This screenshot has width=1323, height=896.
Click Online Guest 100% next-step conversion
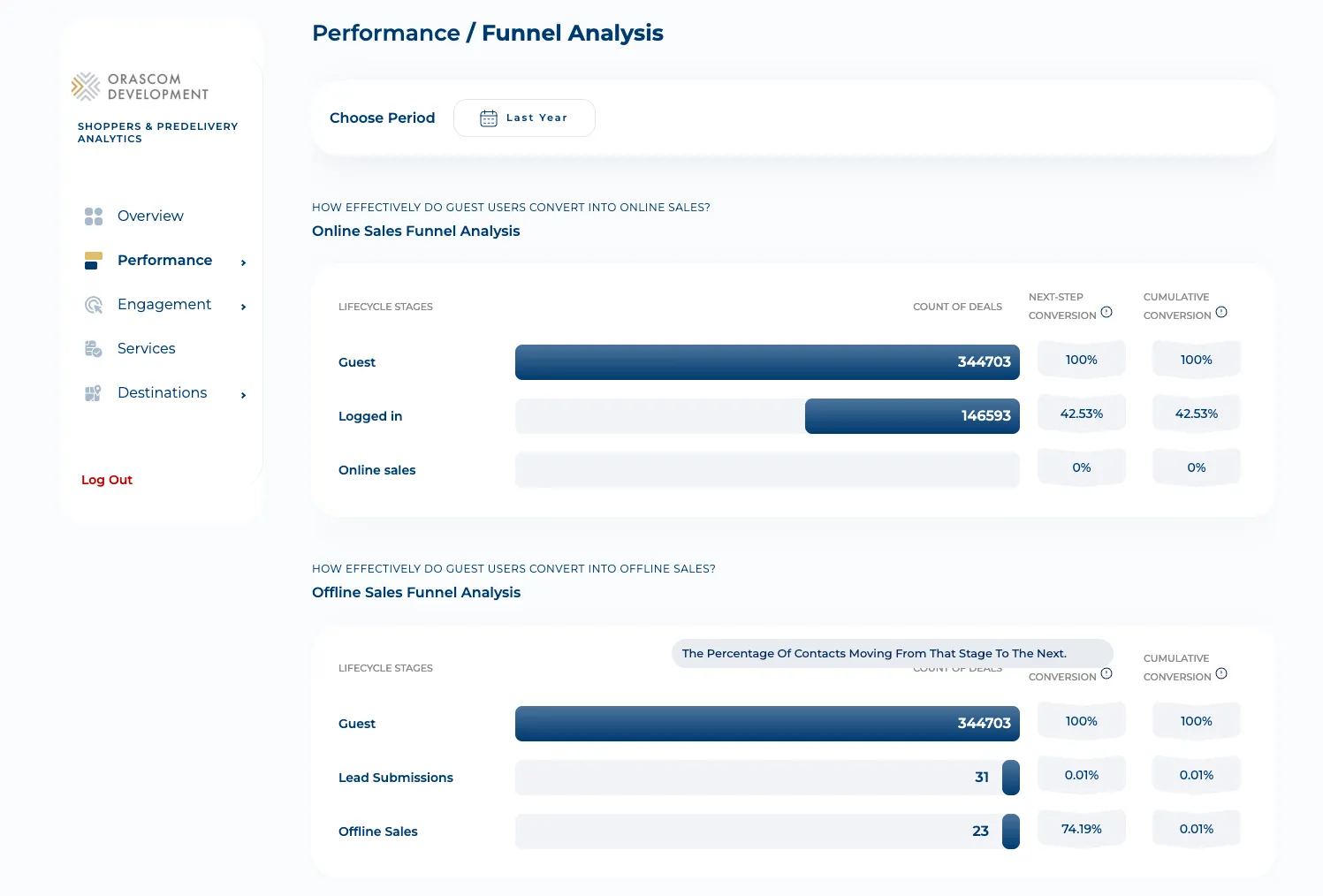click(x=1082, y=360)
